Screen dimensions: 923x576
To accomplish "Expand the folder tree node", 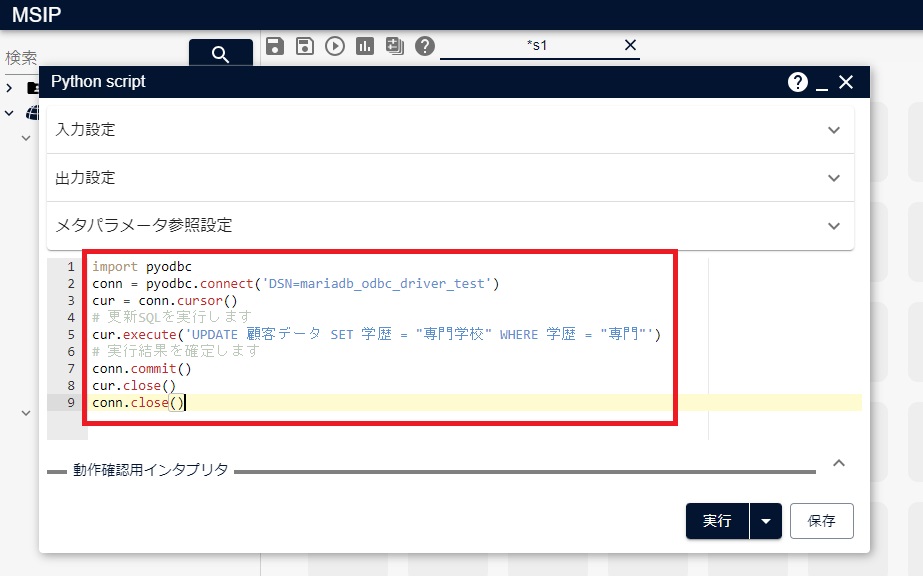I will 9,88.
